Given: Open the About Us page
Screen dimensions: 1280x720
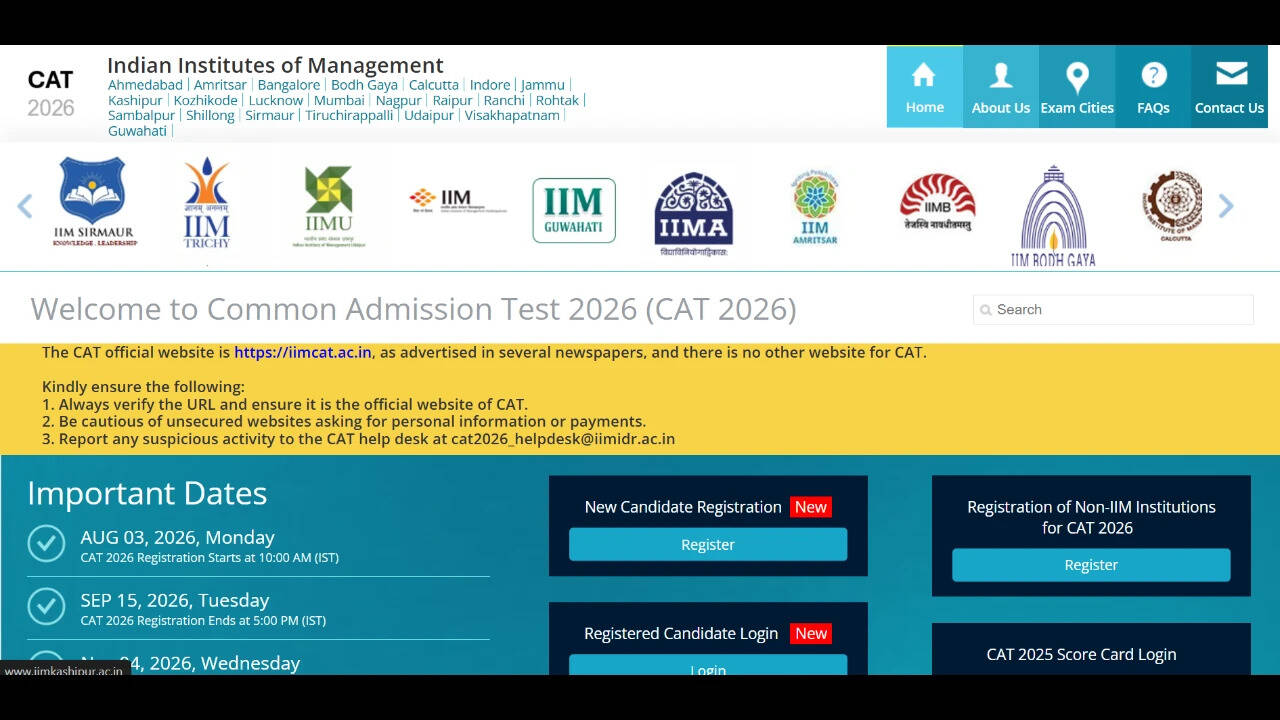Looking at the screenshot, I should [1001, 87].
